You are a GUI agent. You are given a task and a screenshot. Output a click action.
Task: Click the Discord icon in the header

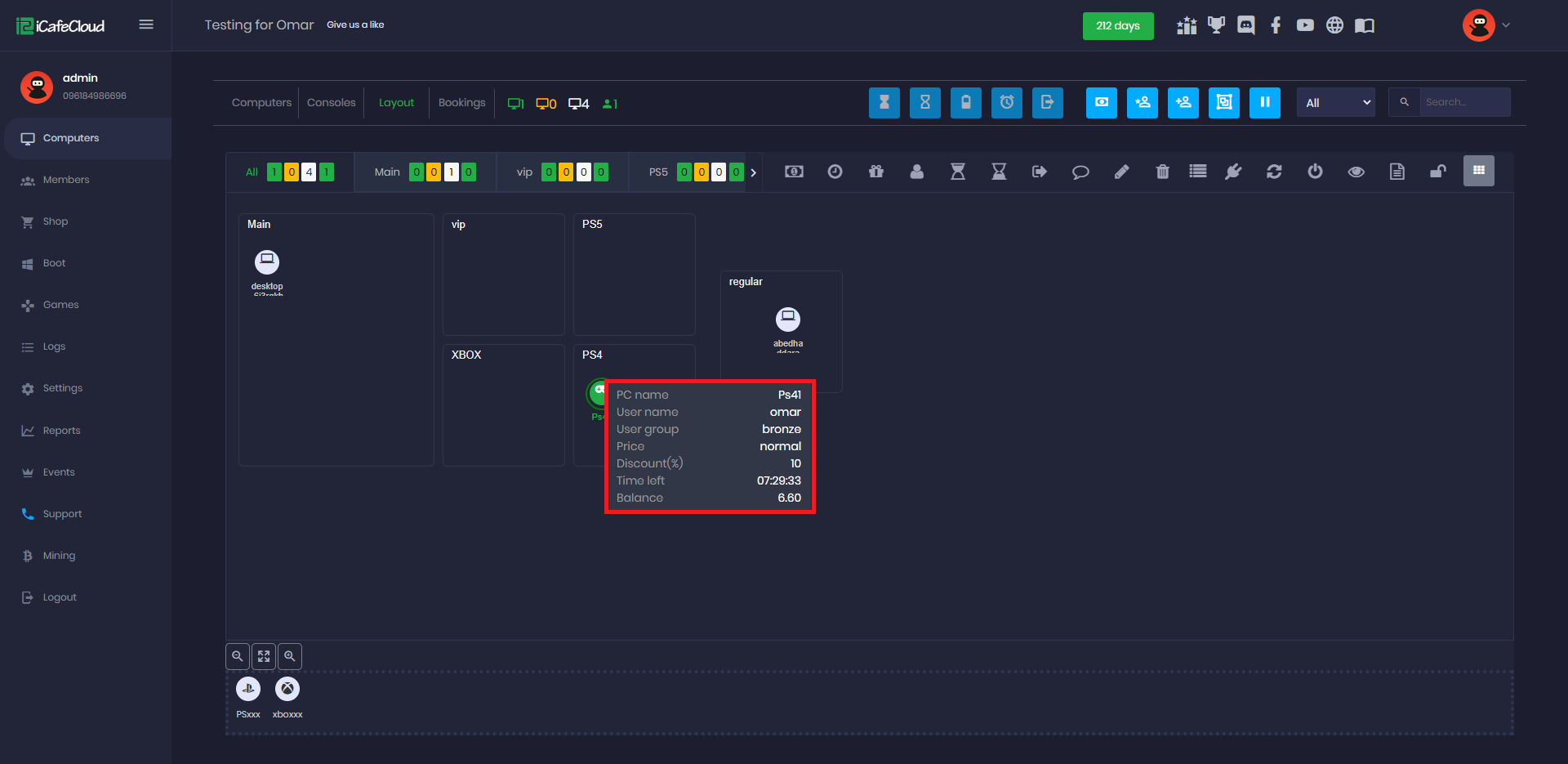[1245, 25]
